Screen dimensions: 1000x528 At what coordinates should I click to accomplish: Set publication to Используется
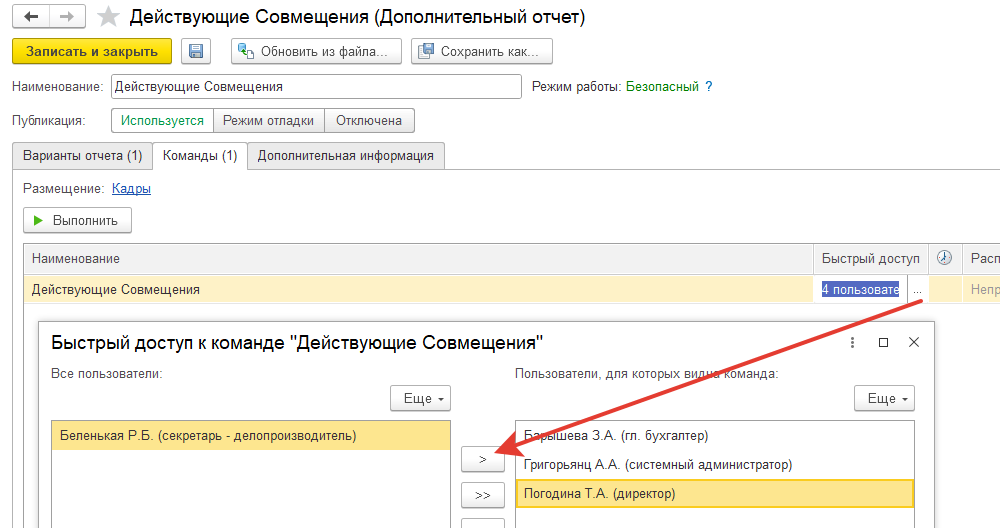(163, 121)
